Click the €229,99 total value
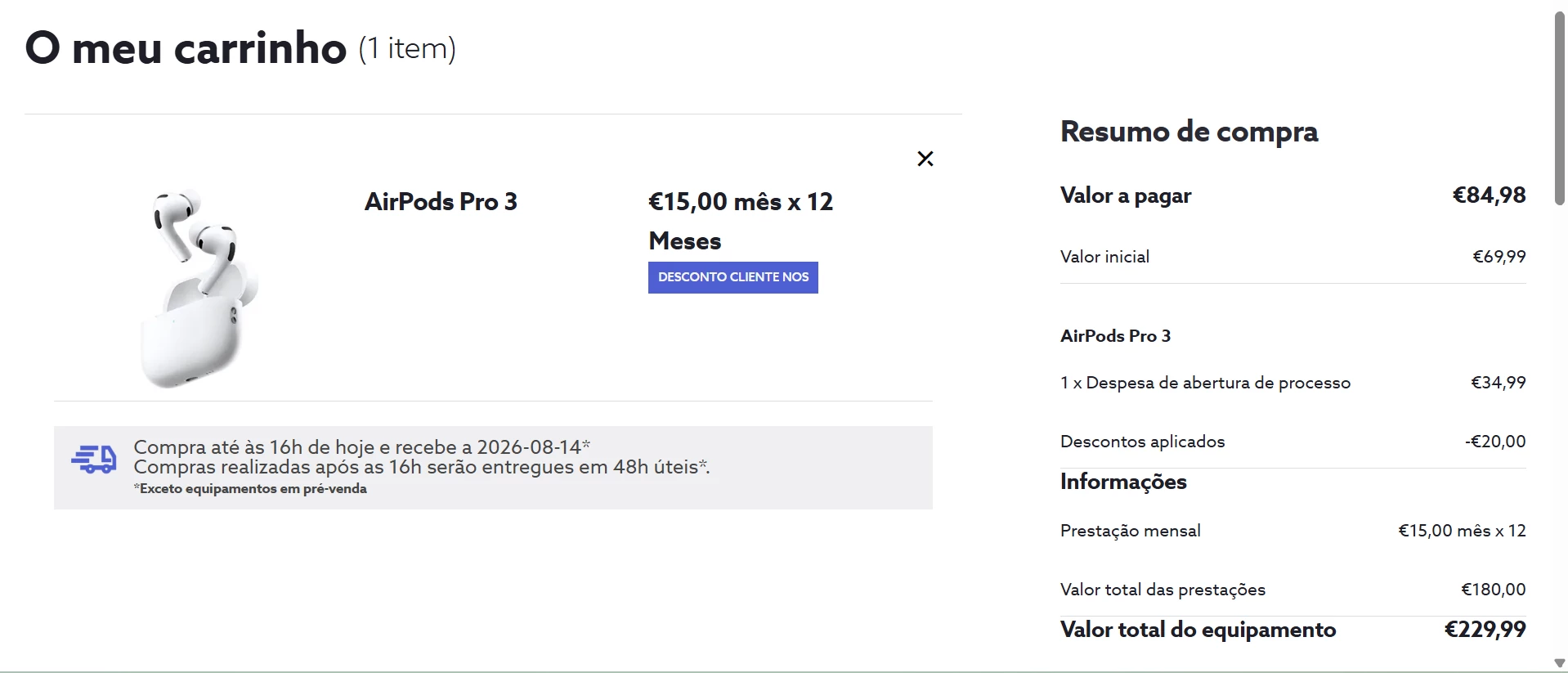Viewport: 1568px width, 673px height. (x=1485, y=630)
